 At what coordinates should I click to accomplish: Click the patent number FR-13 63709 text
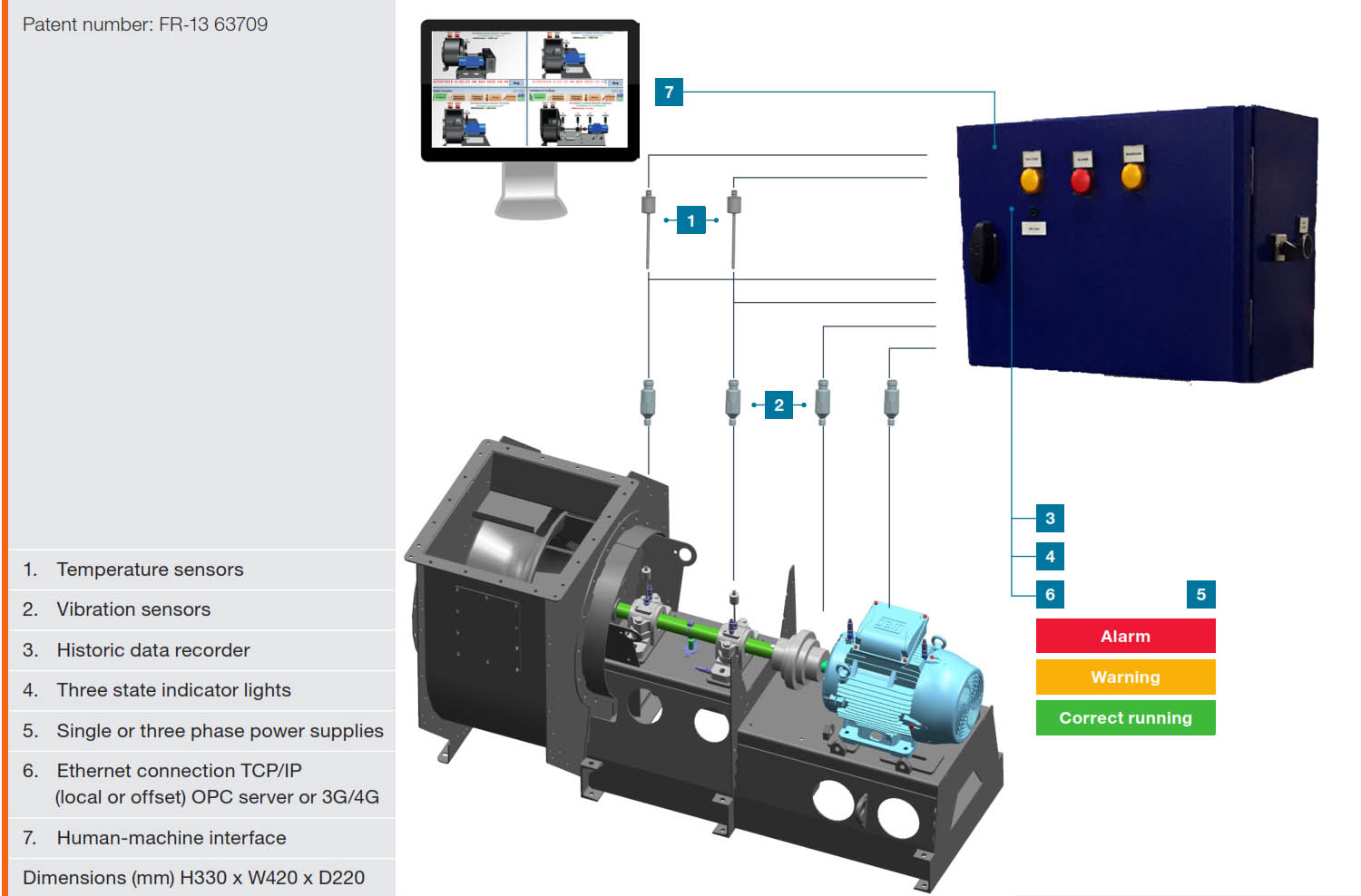[x=145, y=24]
